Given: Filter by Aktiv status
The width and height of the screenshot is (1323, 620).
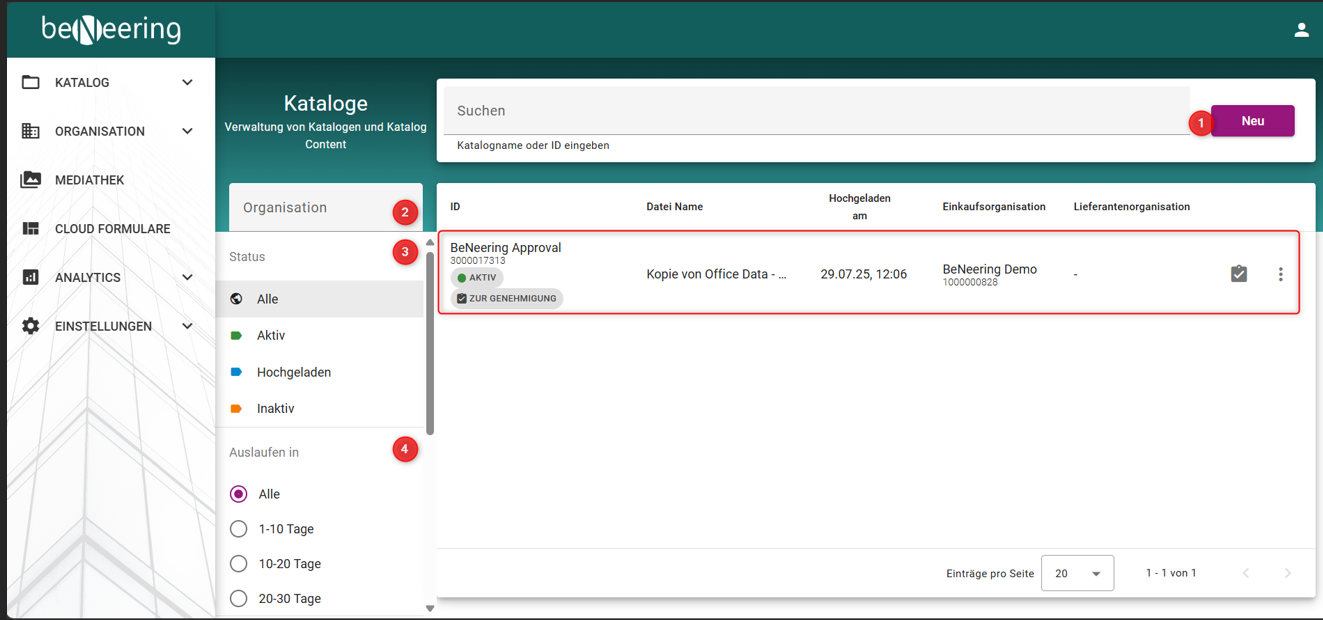Looking at the screenshot, I should click(x=271, y=336).
